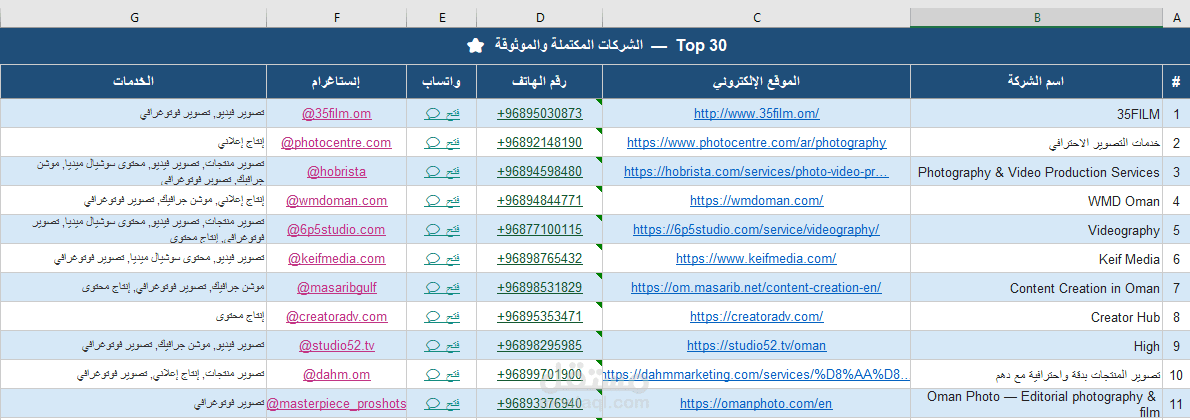Image resolution: width=1190 pixels, height=420 pixels.
Task: Click phone number +96894844771
Action: tap(540, 201)
